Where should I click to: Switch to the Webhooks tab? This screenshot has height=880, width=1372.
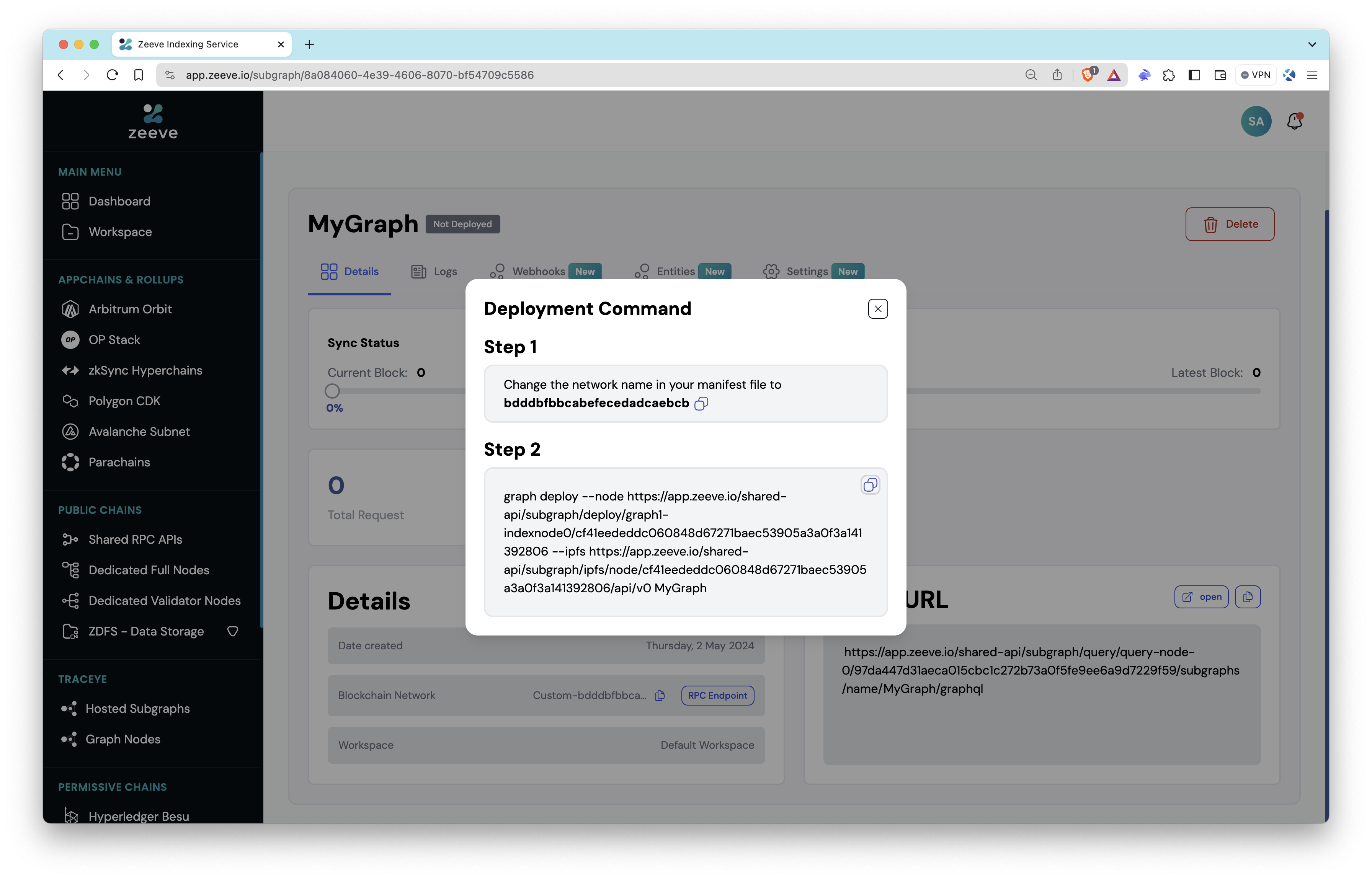coord(546,271)
